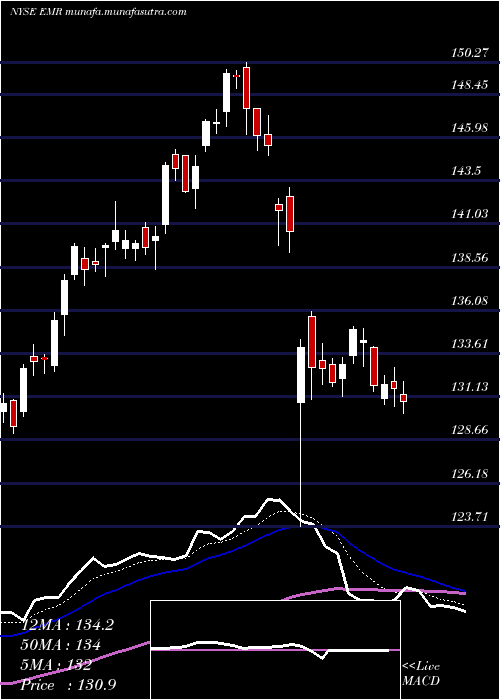The image size is (500, 700).
Task: Open the MACD inset panel
Action: pos(275,650)
